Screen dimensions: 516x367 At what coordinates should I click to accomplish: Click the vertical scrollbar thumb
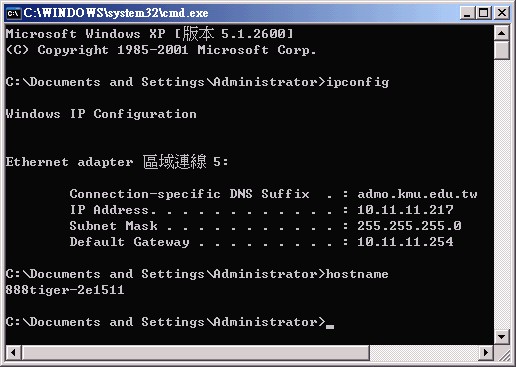(x=502, y=50)
